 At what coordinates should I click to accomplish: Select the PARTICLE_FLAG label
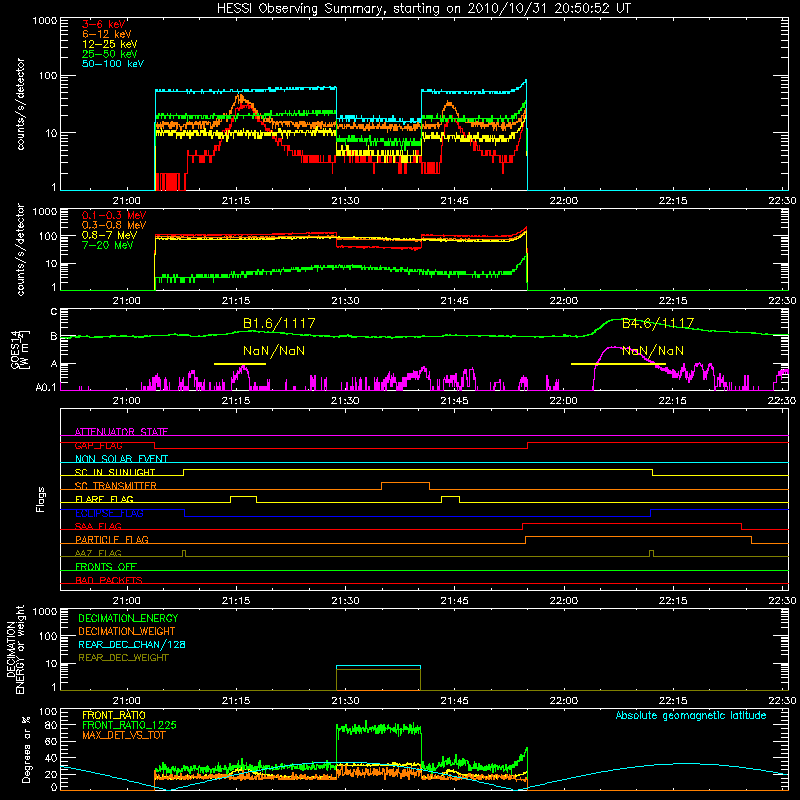point(112,539)
